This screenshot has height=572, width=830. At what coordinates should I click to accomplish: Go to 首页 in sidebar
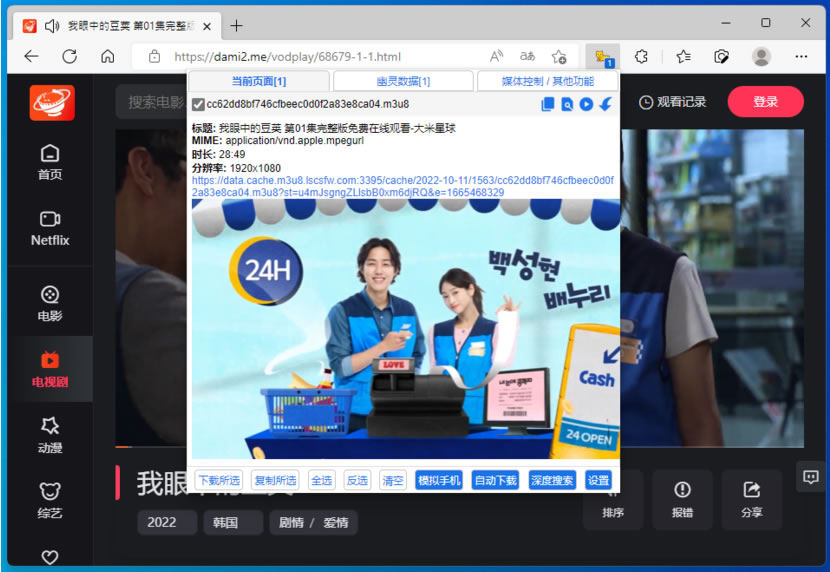coord(50,162)
